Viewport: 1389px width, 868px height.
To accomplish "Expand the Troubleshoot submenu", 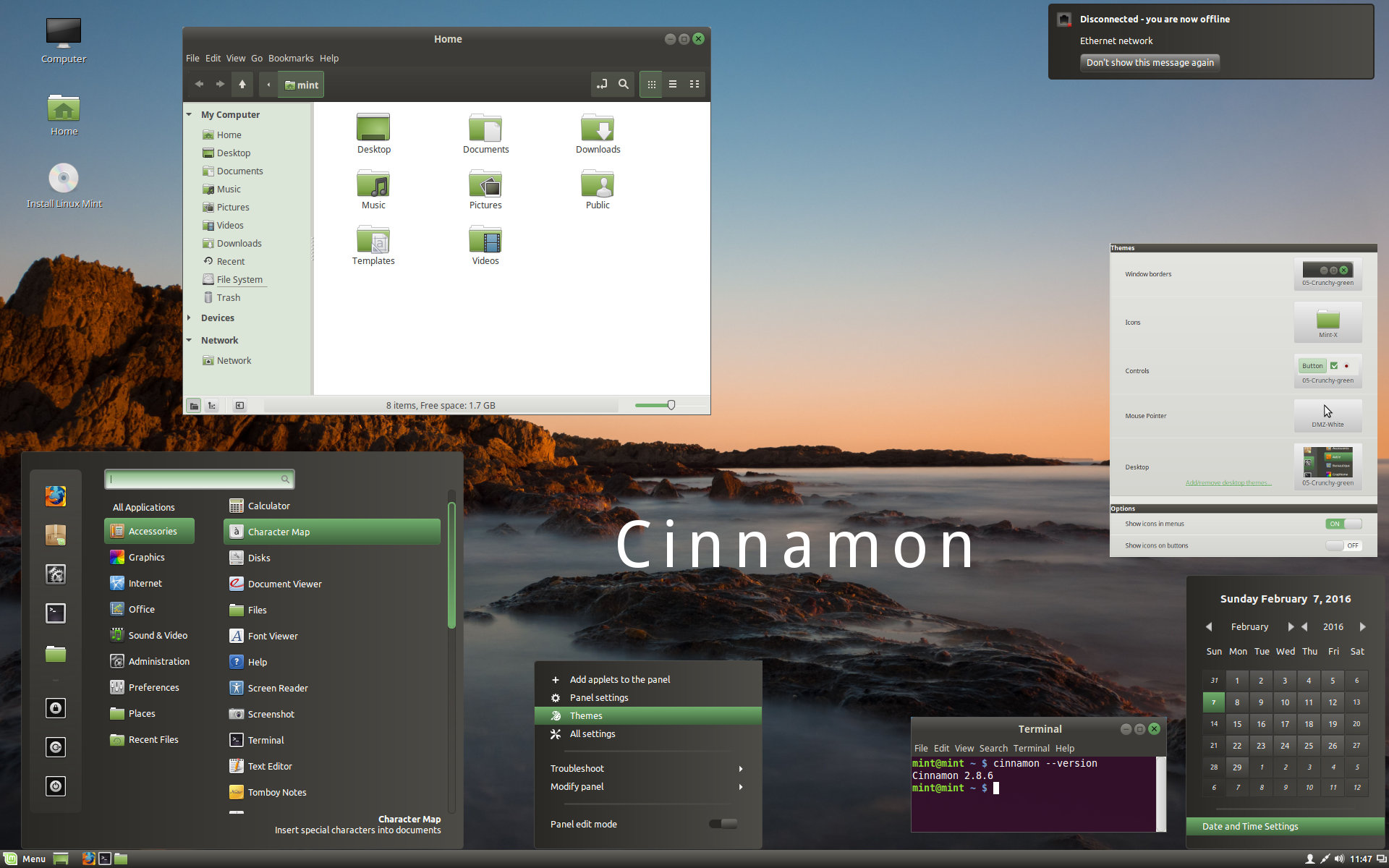I will 647,768.
